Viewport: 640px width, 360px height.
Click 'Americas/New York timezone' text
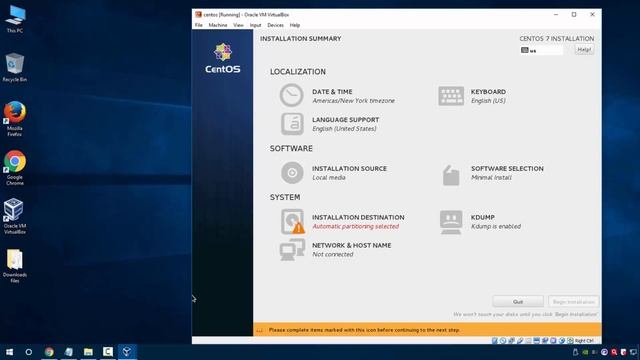tap(353, 101)
